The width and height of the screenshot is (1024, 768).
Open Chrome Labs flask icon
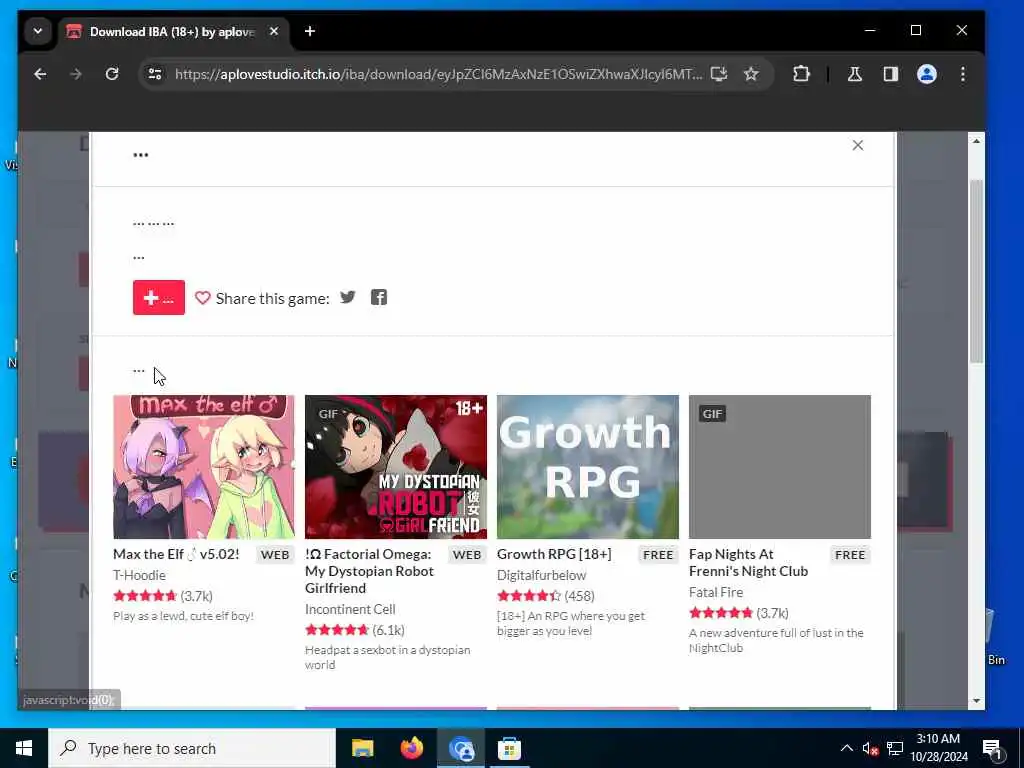[855, 74]
